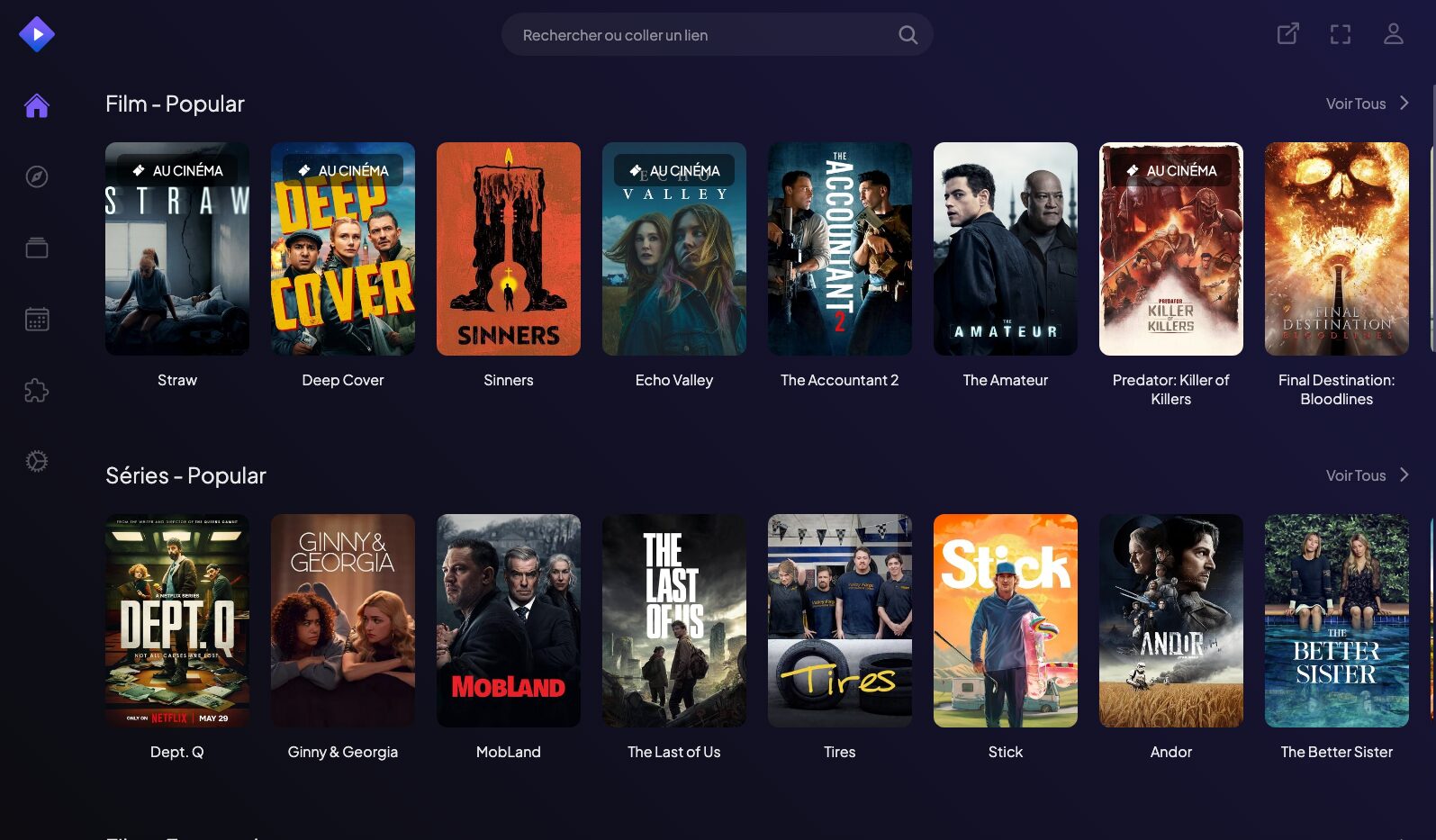The image size is (1436, 840).
Task: Click the Film - Popular heading
Action: pos(175,104)
